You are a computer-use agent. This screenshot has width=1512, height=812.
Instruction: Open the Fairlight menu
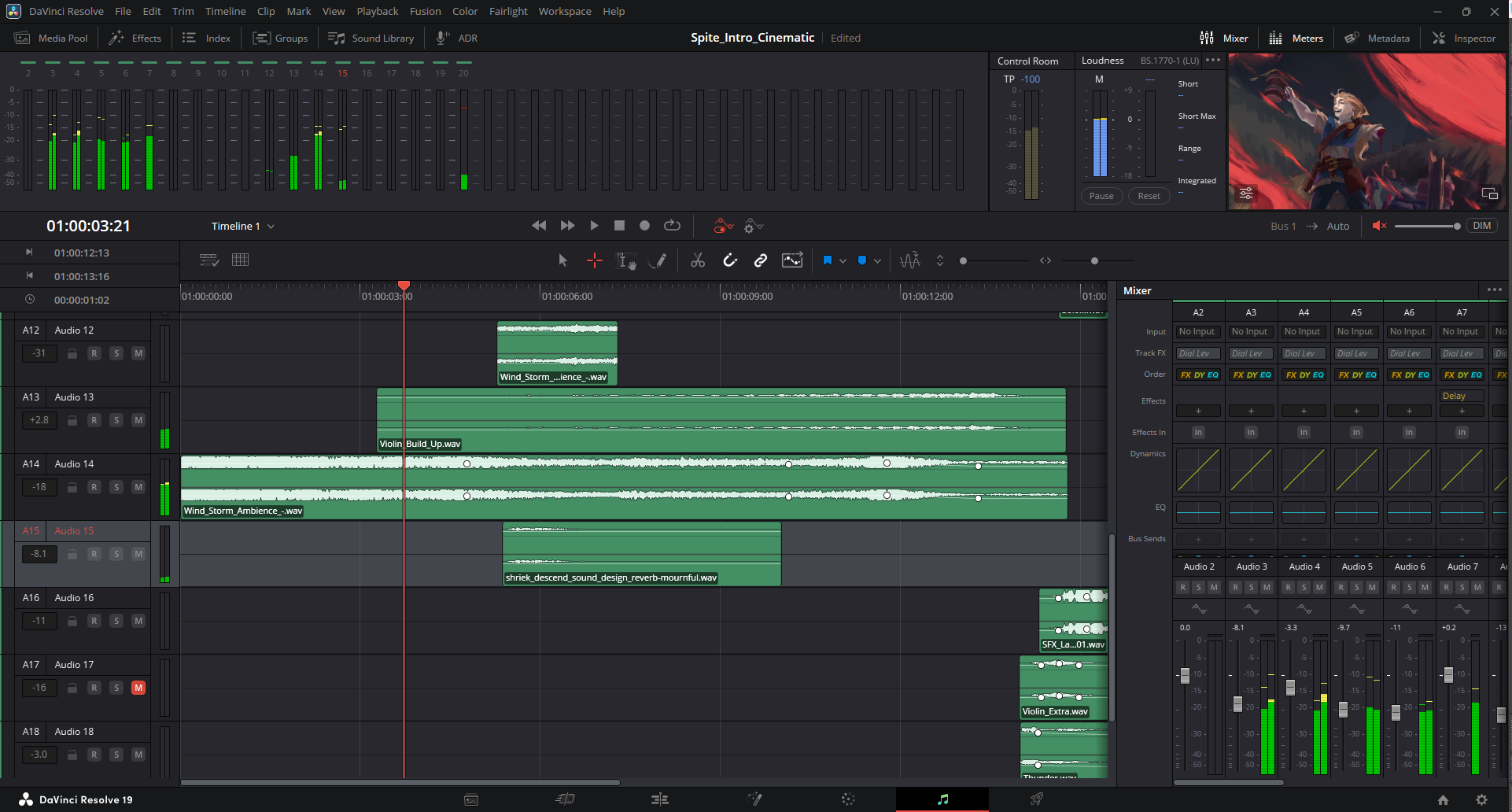508,11
